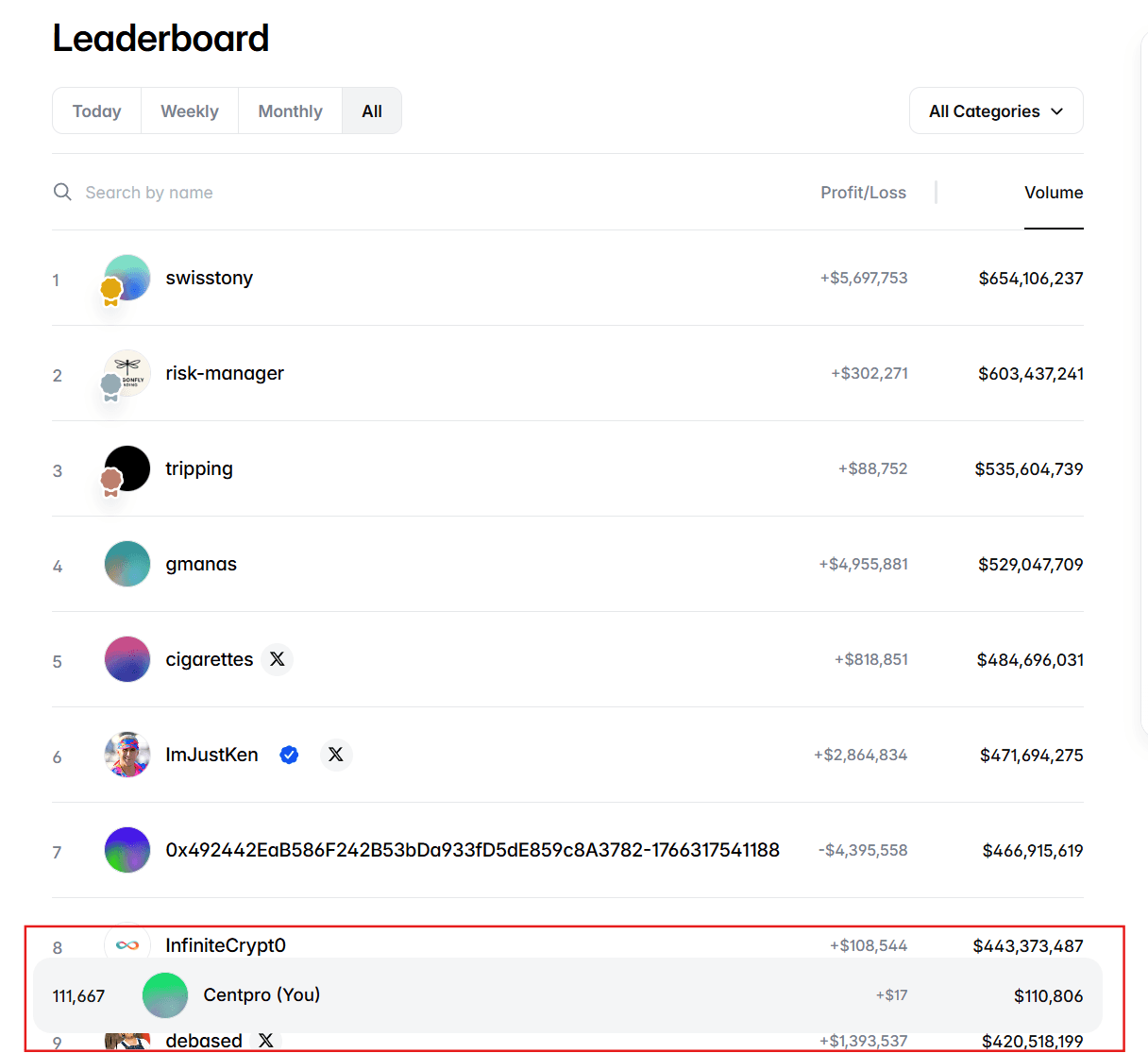Switch to the Weekly tab

[x=189, y=110]
